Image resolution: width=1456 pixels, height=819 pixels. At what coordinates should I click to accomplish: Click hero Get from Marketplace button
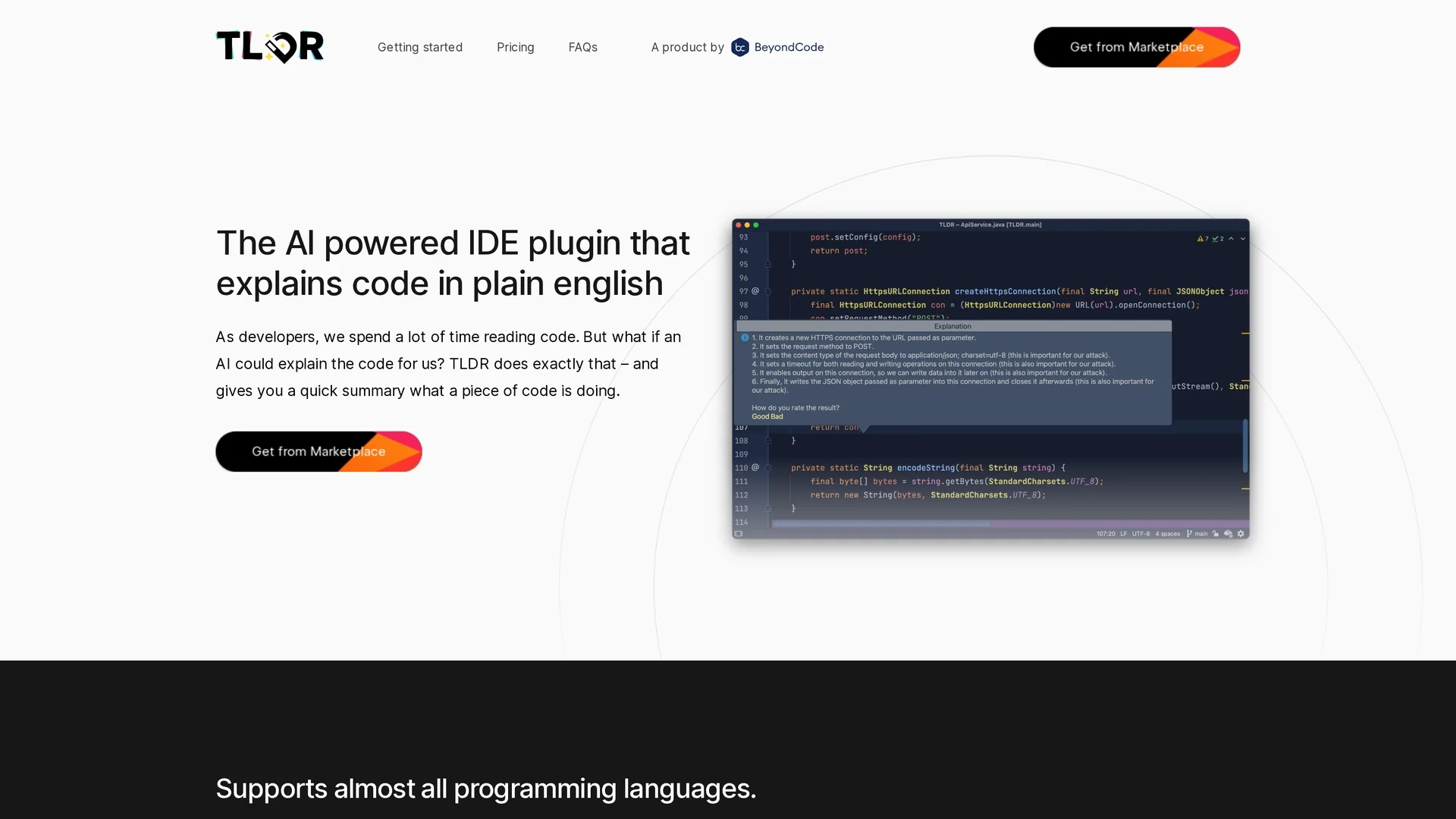(x=318, y=451)
